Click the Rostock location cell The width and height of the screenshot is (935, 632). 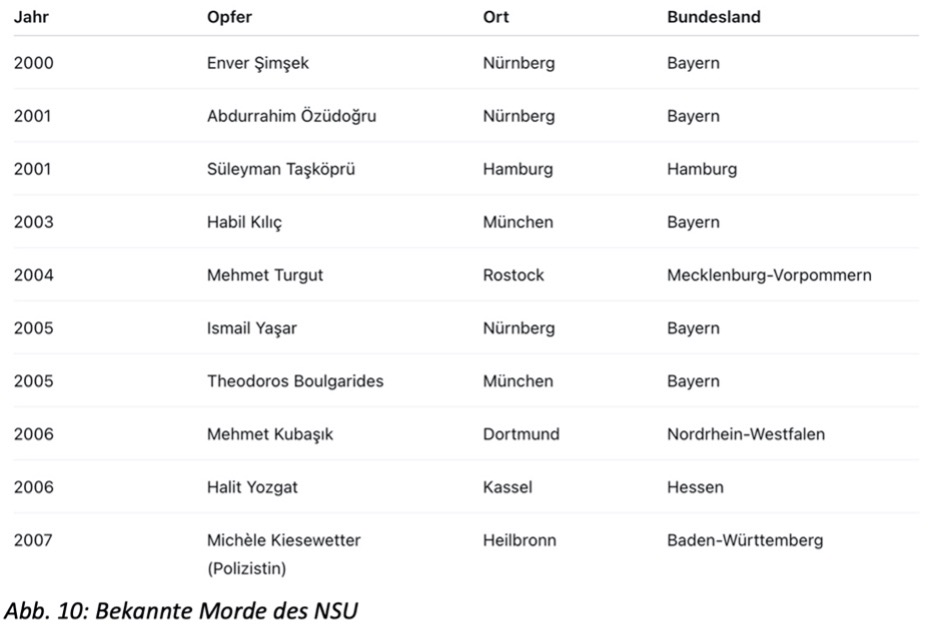(x=513, y=275)
